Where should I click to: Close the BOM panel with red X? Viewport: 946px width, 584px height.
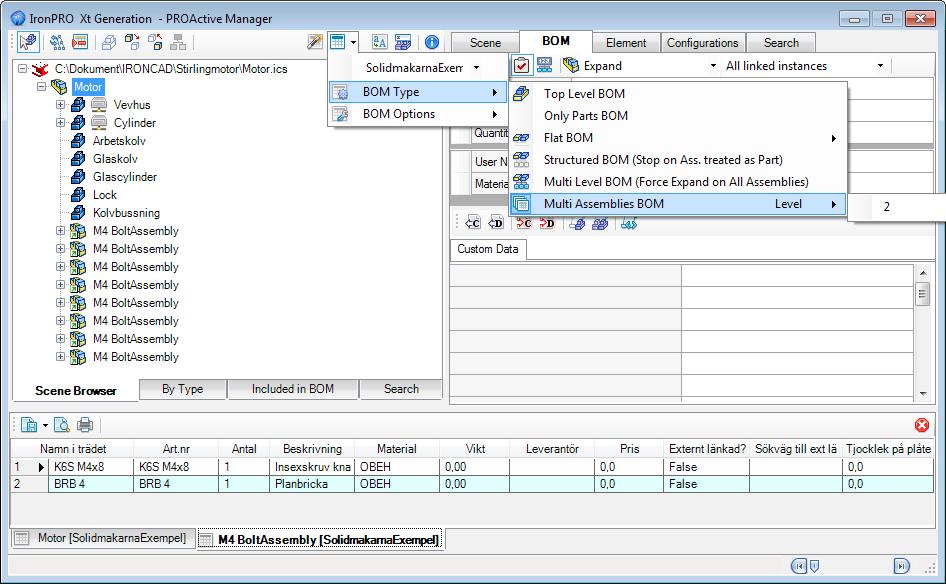coord(922,425)
